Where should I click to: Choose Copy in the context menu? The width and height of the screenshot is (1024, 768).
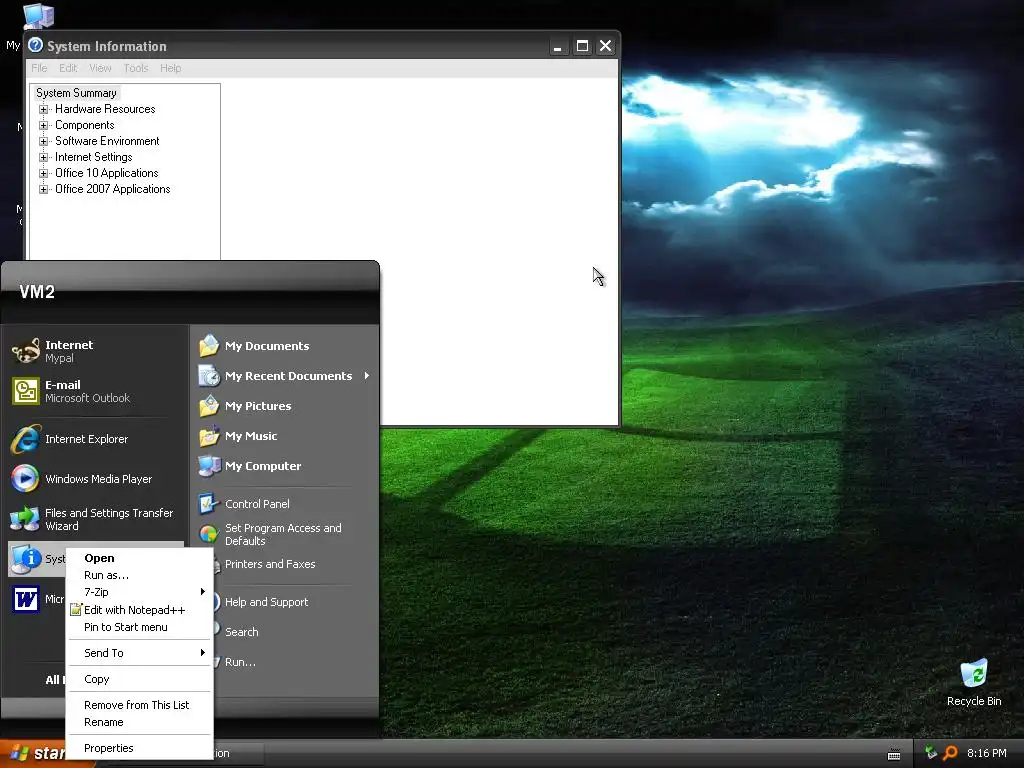(x=140, y=679)
